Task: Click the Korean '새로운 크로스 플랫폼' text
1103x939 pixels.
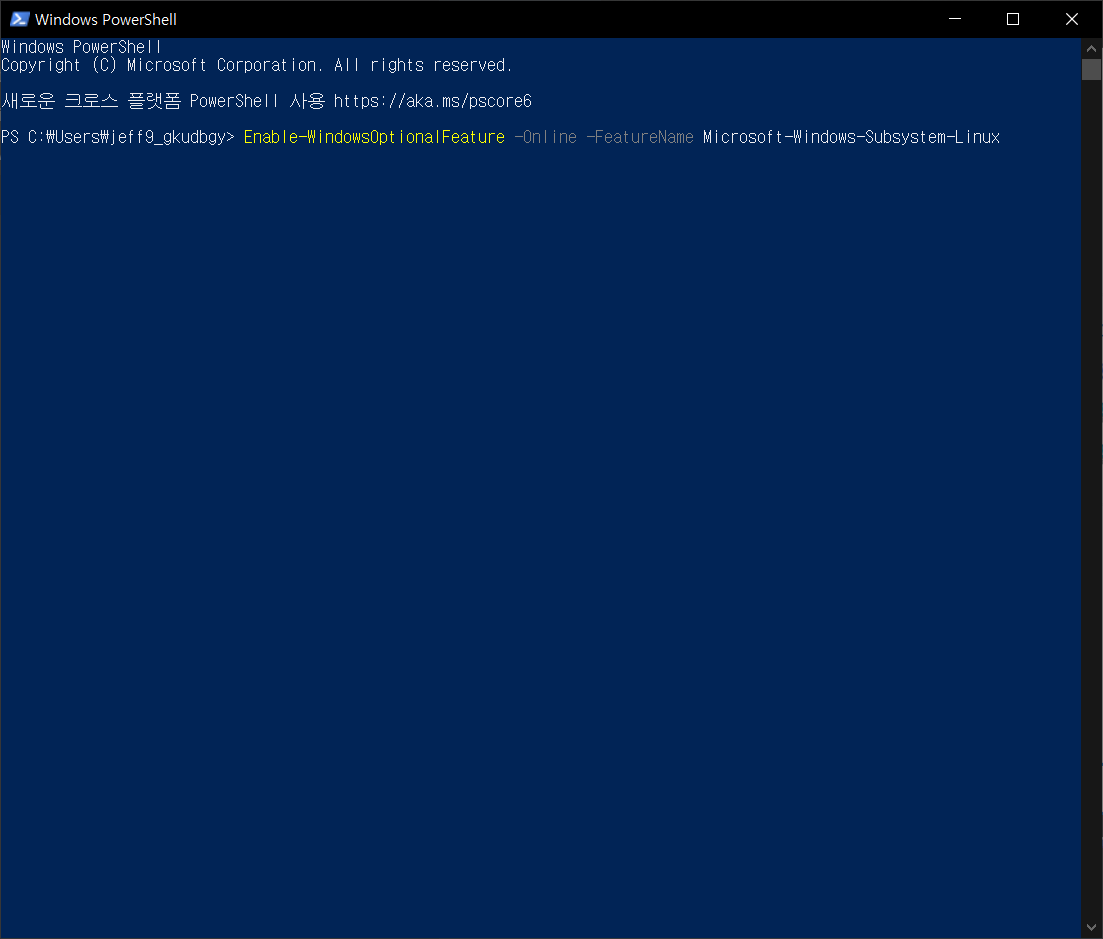Action: (x=91, y=101)
